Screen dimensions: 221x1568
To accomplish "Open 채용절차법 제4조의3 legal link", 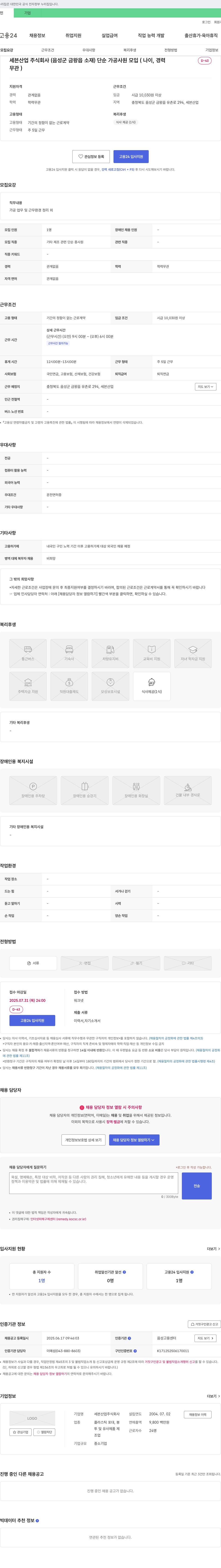I will pos(176,1038).
